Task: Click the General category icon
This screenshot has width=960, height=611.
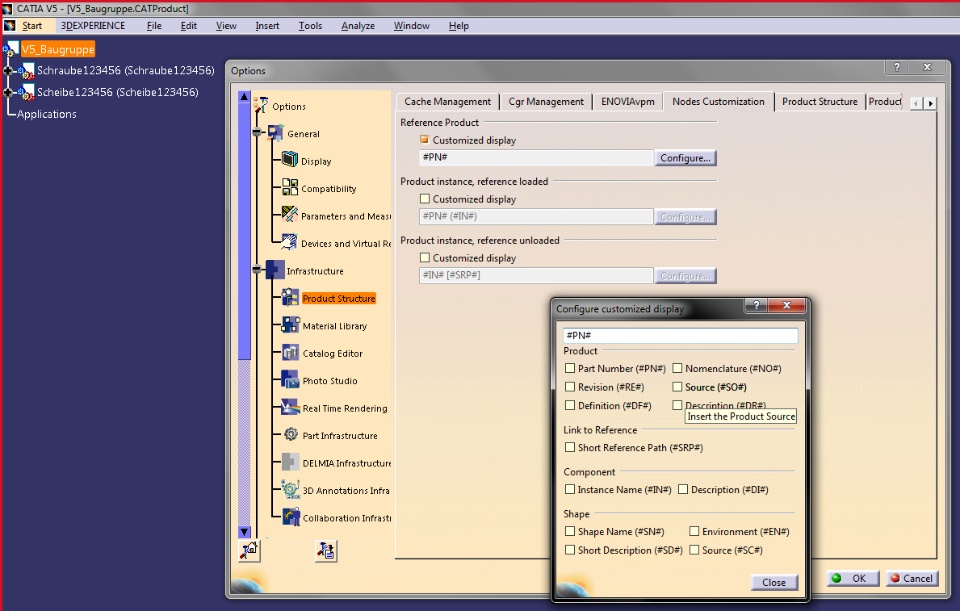Action: 276,132
